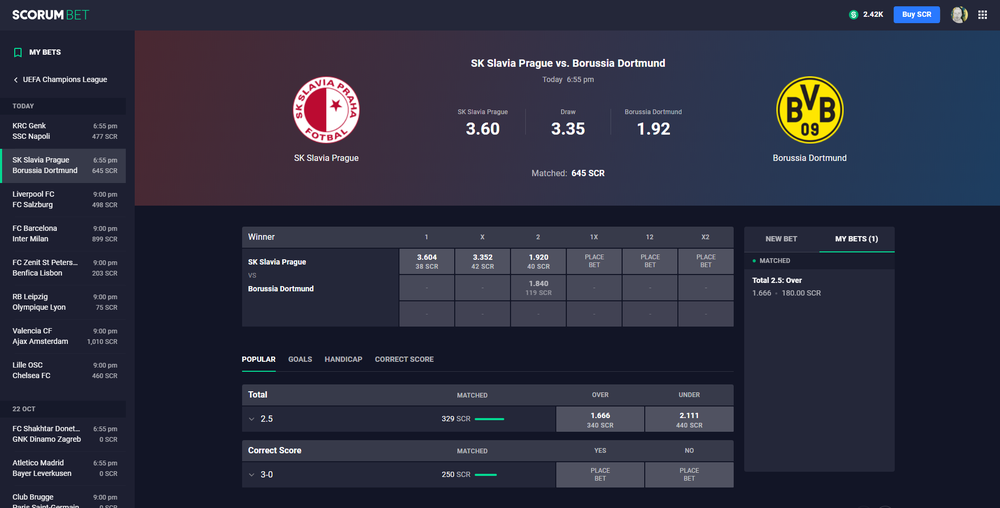Click the 250 SCR matched progress bar
This screenshot has height=508, width=1000.
pos(485,475)
